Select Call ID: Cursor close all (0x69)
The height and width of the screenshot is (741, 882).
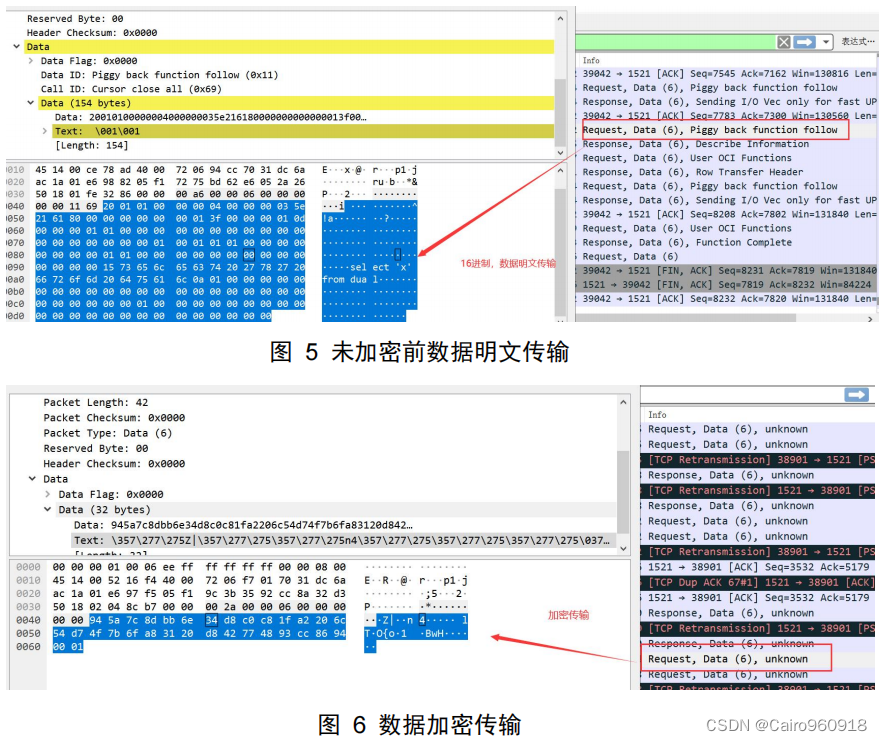[131, 89]
